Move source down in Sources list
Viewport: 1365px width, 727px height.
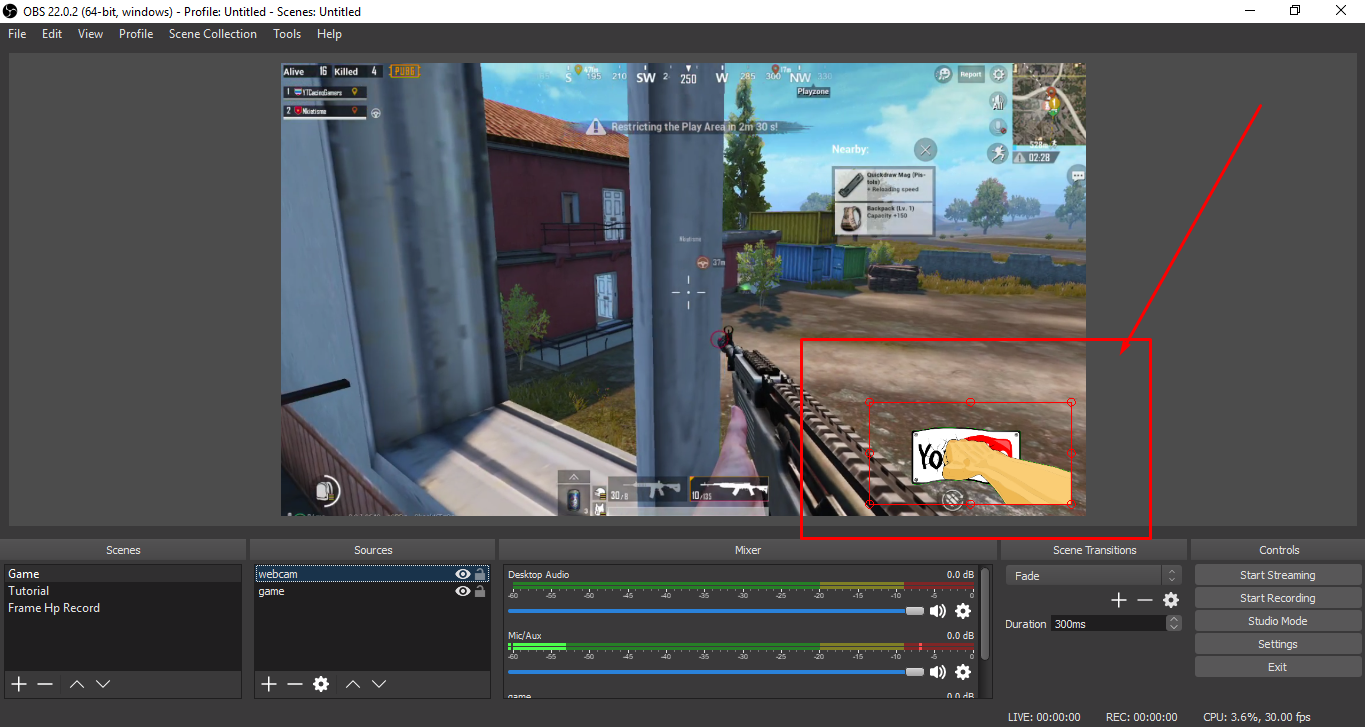pyautogui.click(x=379, y=684)
